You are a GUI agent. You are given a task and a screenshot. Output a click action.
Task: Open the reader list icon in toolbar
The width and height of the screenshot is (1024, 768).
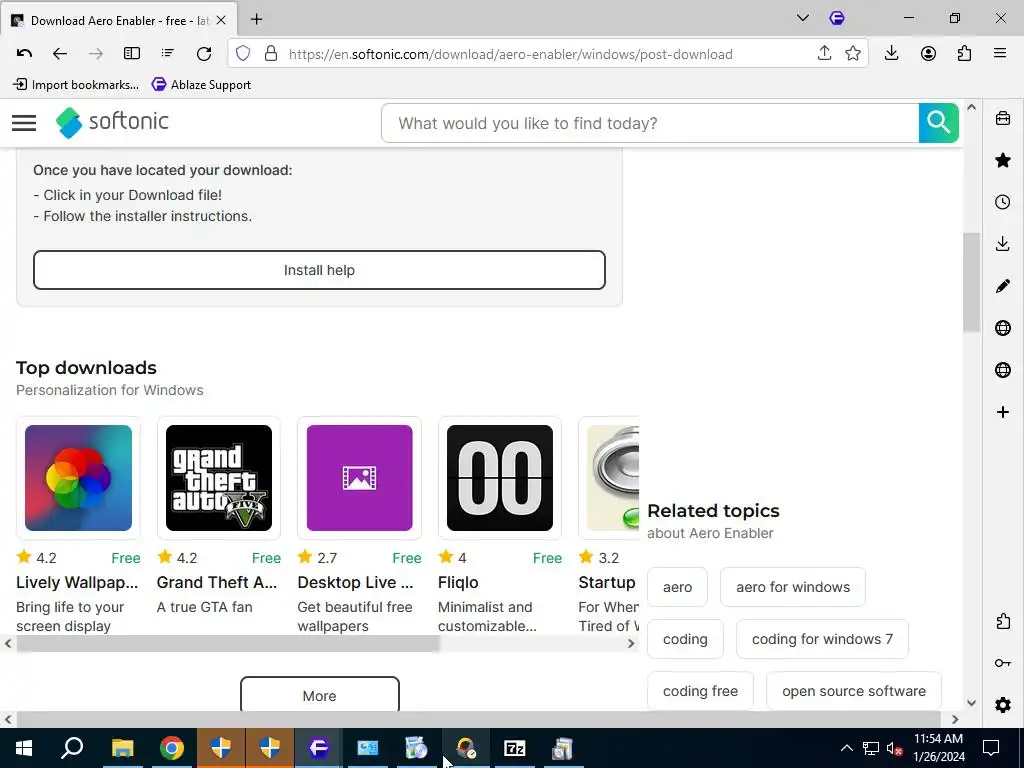point(168,54)
